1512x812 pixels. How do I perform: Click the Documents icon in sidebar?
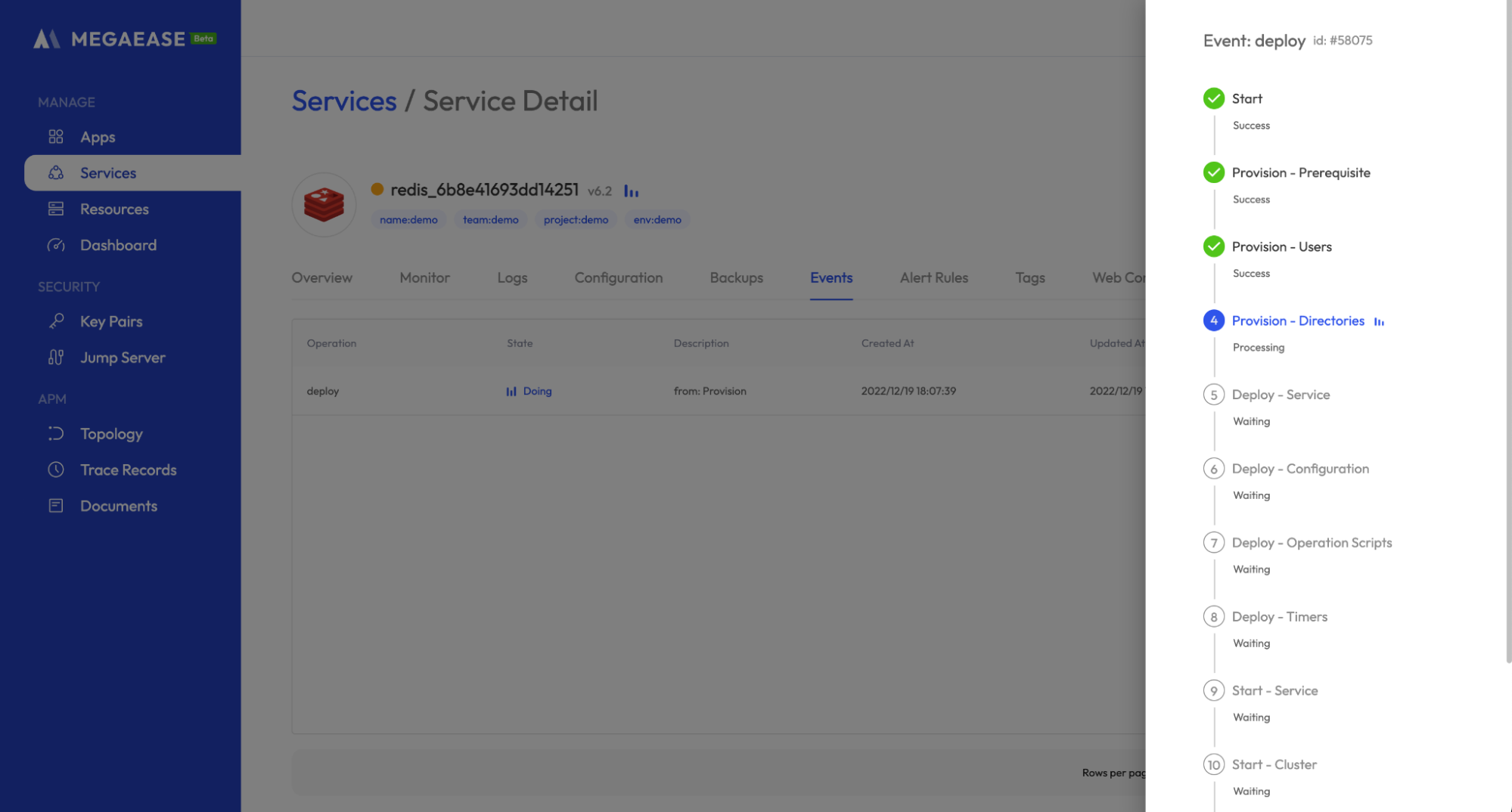click(56, 506)
